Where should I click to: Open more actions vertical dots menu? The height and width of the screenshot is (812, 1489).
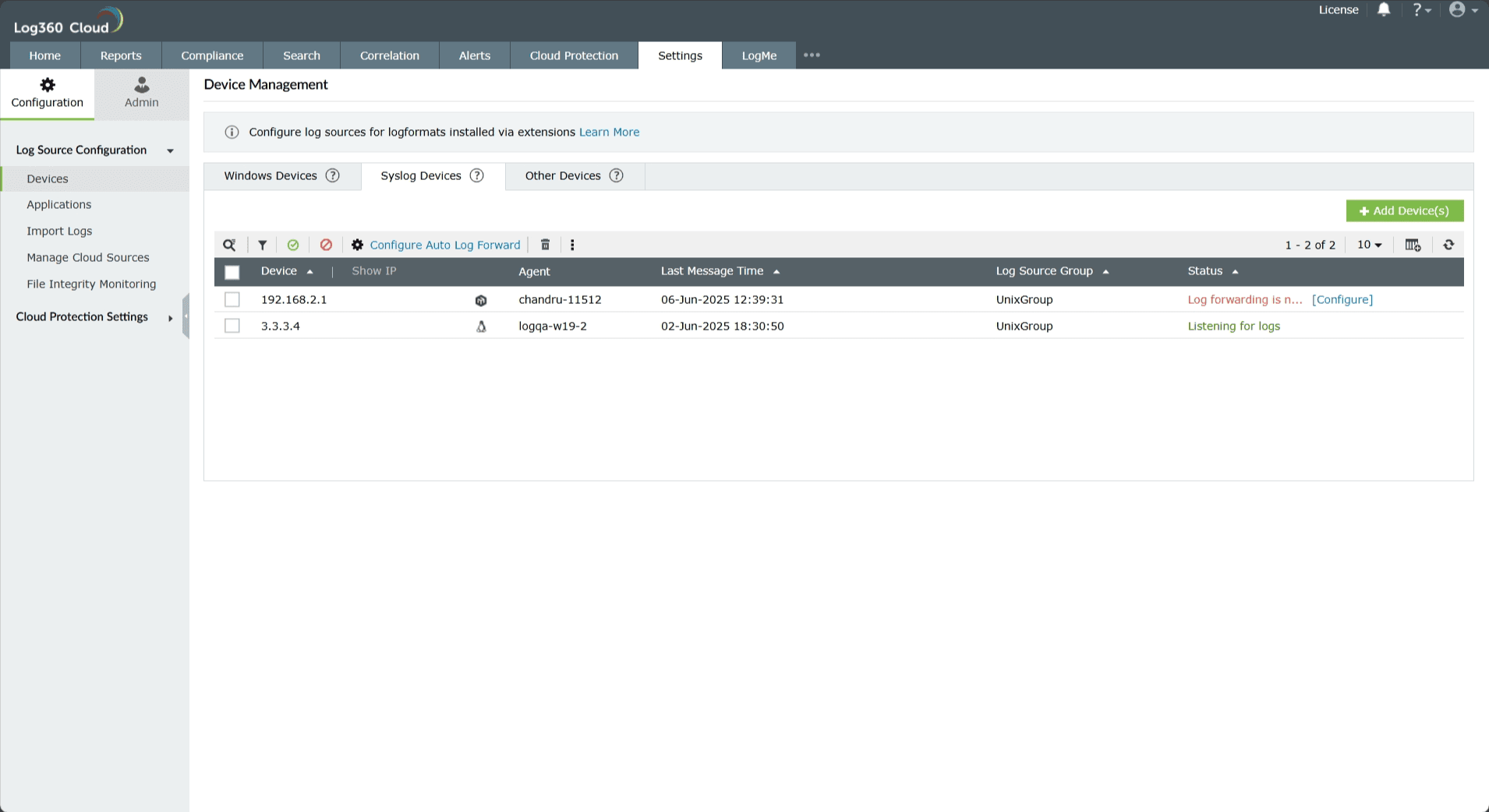coord(572,245)
